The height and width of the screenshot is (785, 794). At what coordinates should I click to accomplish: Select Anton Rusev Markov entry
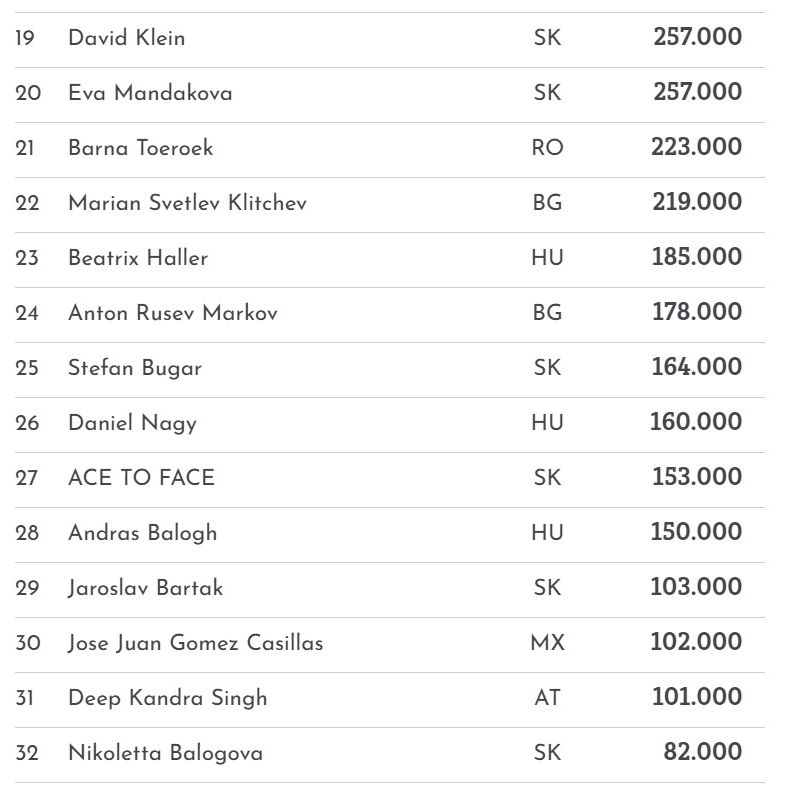click(x=173, y=313)
